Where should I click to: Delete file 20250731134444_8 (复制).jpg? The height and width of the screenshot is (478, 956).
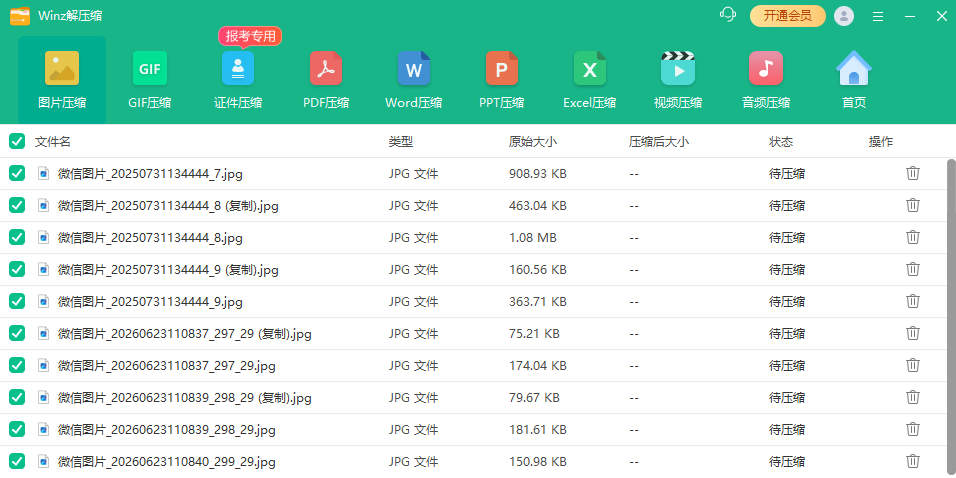(x=913, y=205)
